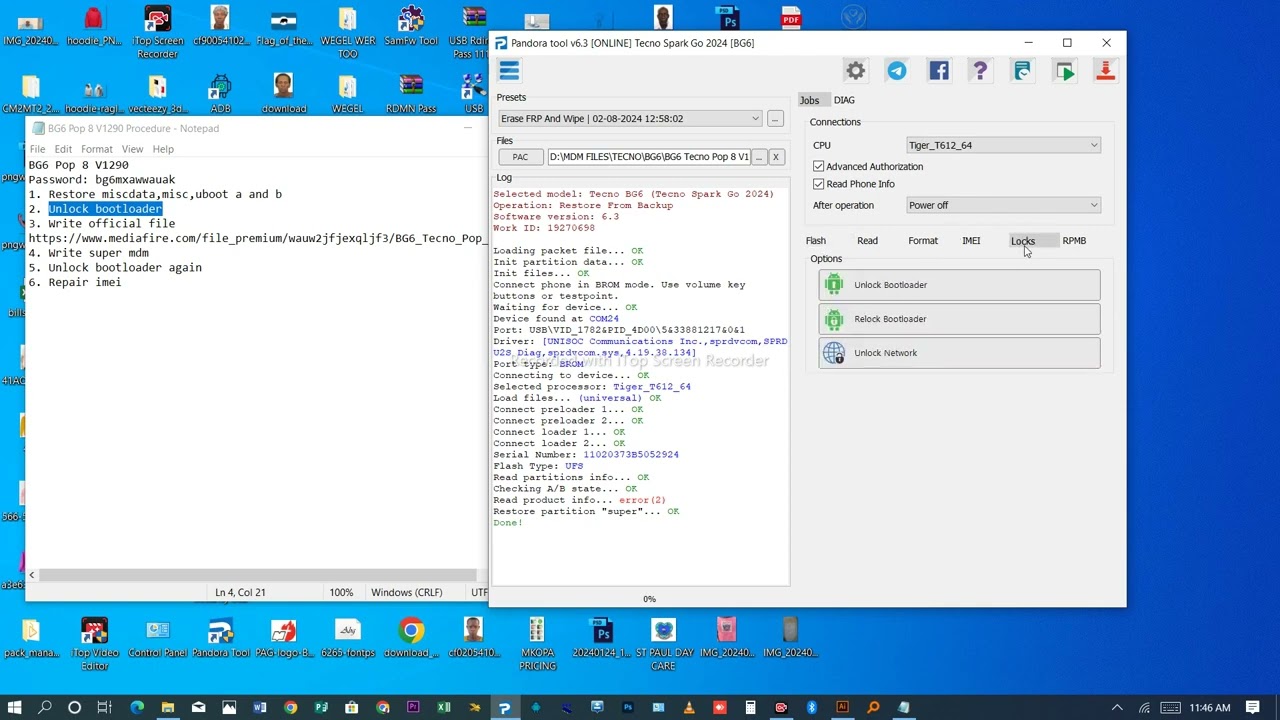Viewport: 1280px width, 720px height.
Task: Click the Unlock Network button
Action: pos(959,353)
